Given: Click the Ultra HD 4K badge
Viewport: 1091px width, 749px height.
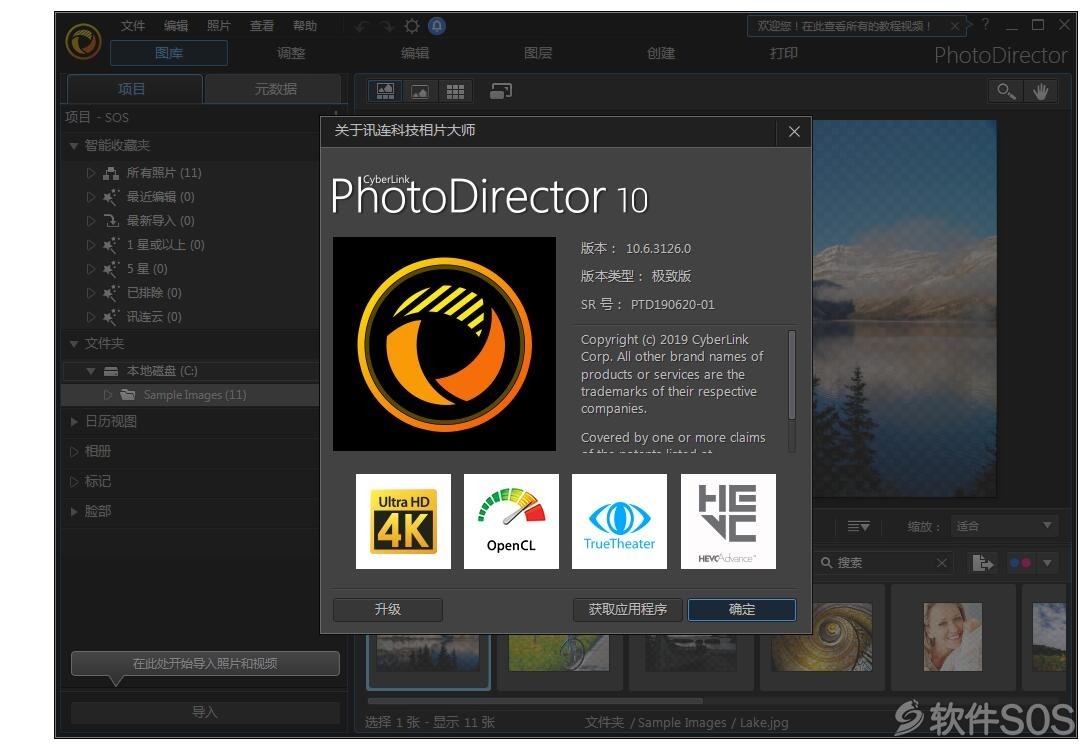Looking at the screenshot, I should click(x=404, y=521).
